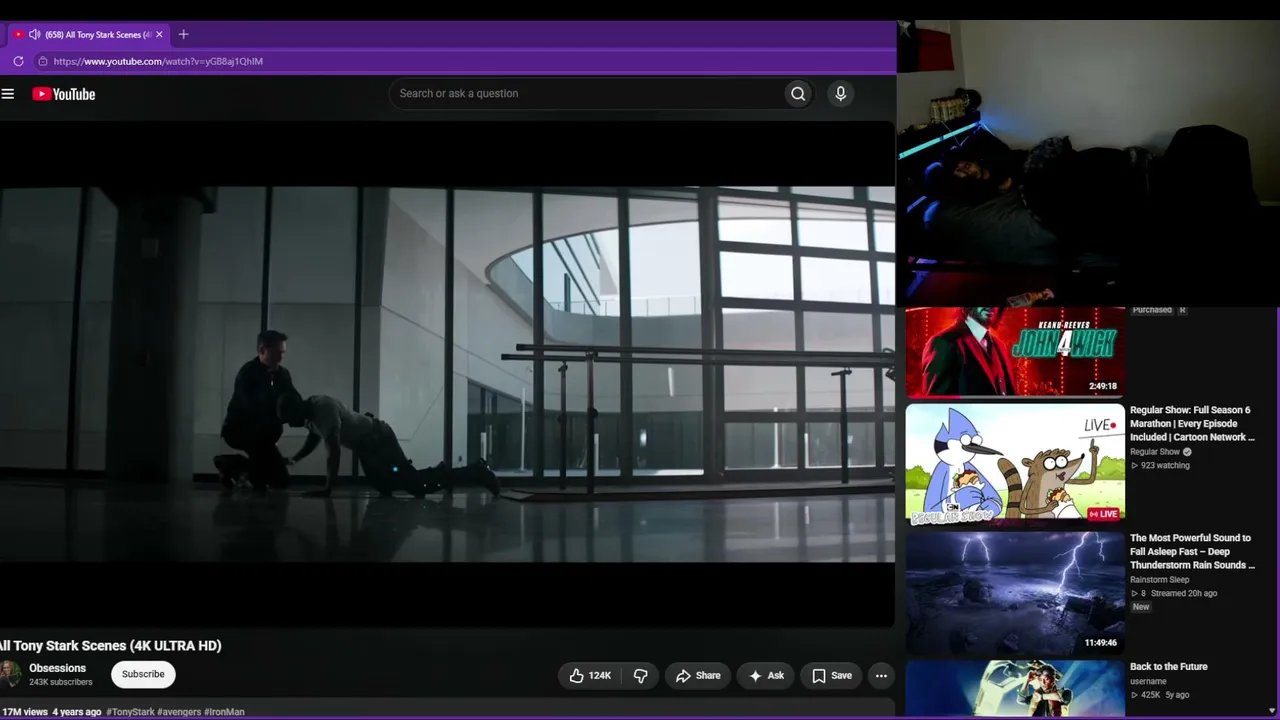Open the Ask assistant button

(766, 676)
